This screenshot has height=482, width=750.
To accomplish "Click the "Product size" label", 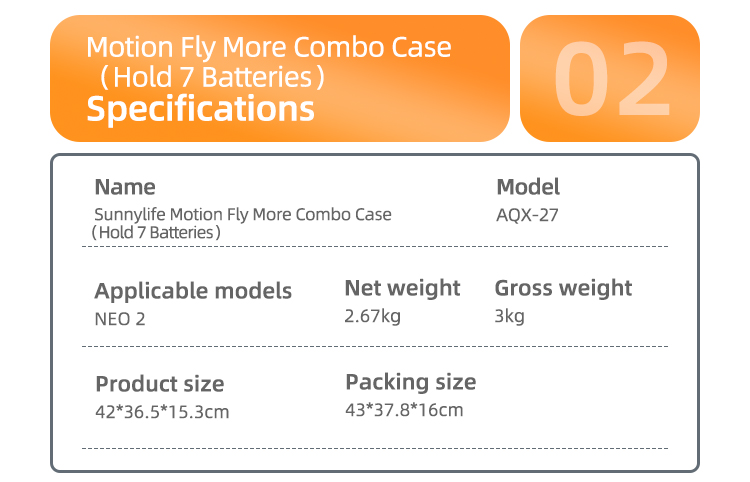I will coord(160,384).
